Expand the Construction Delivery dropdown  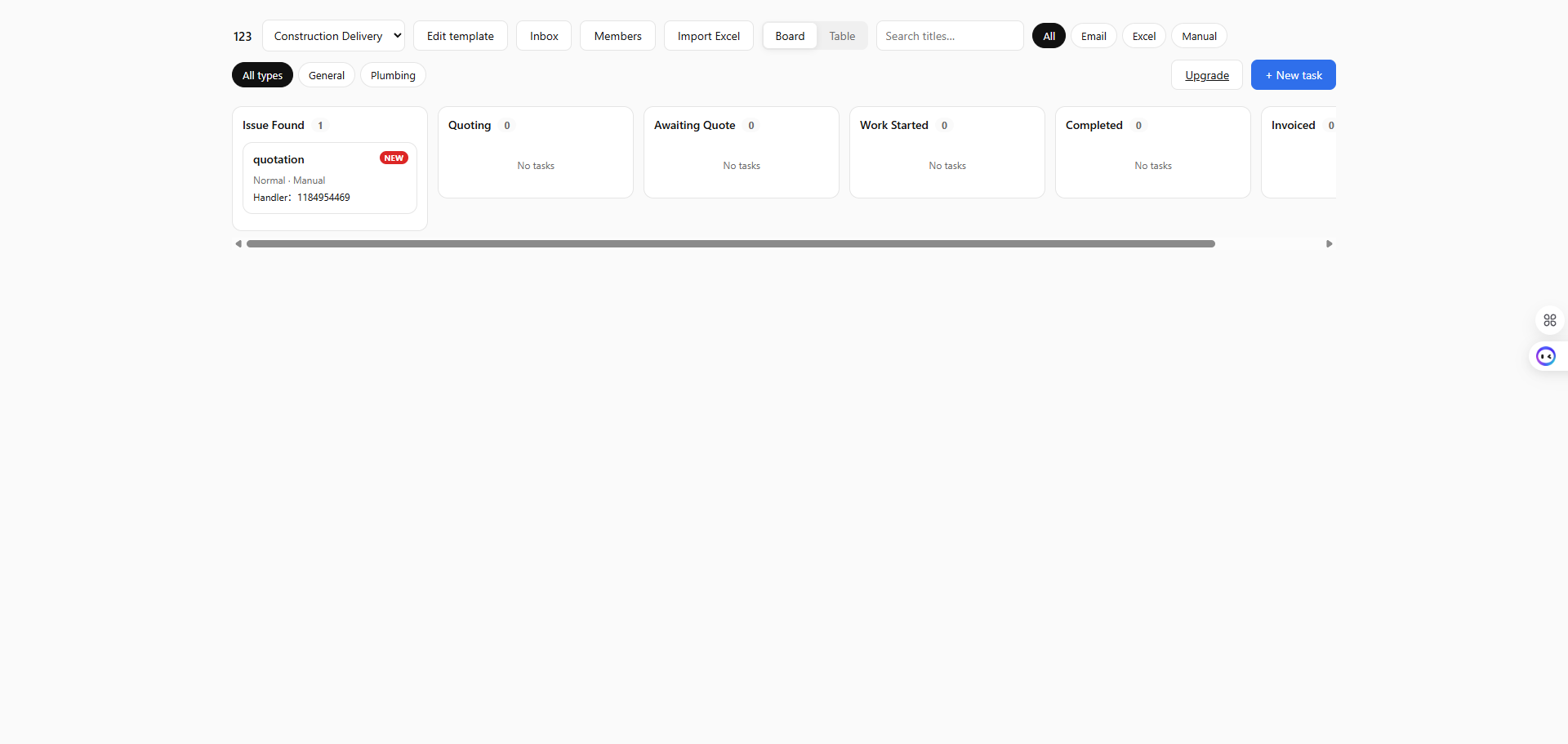coord(333,36)
